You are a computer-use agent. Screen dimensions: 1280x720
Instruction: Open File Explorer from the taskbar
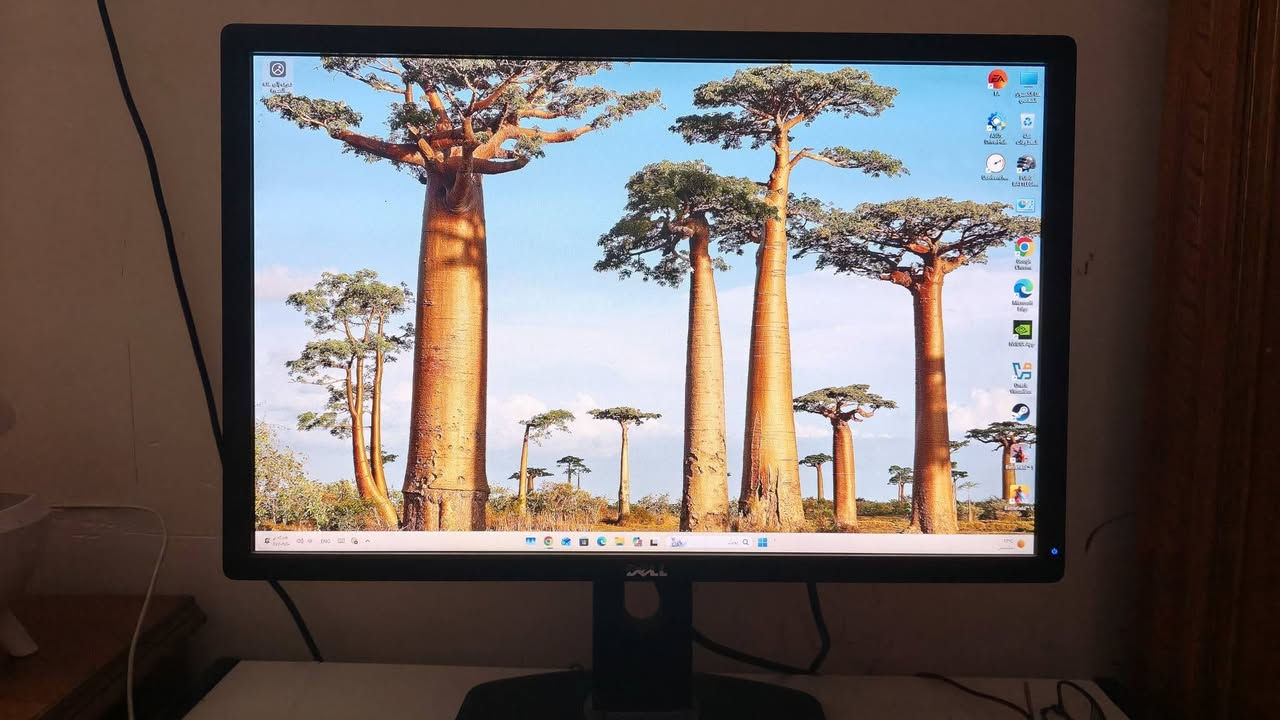[x=619, y=542]
